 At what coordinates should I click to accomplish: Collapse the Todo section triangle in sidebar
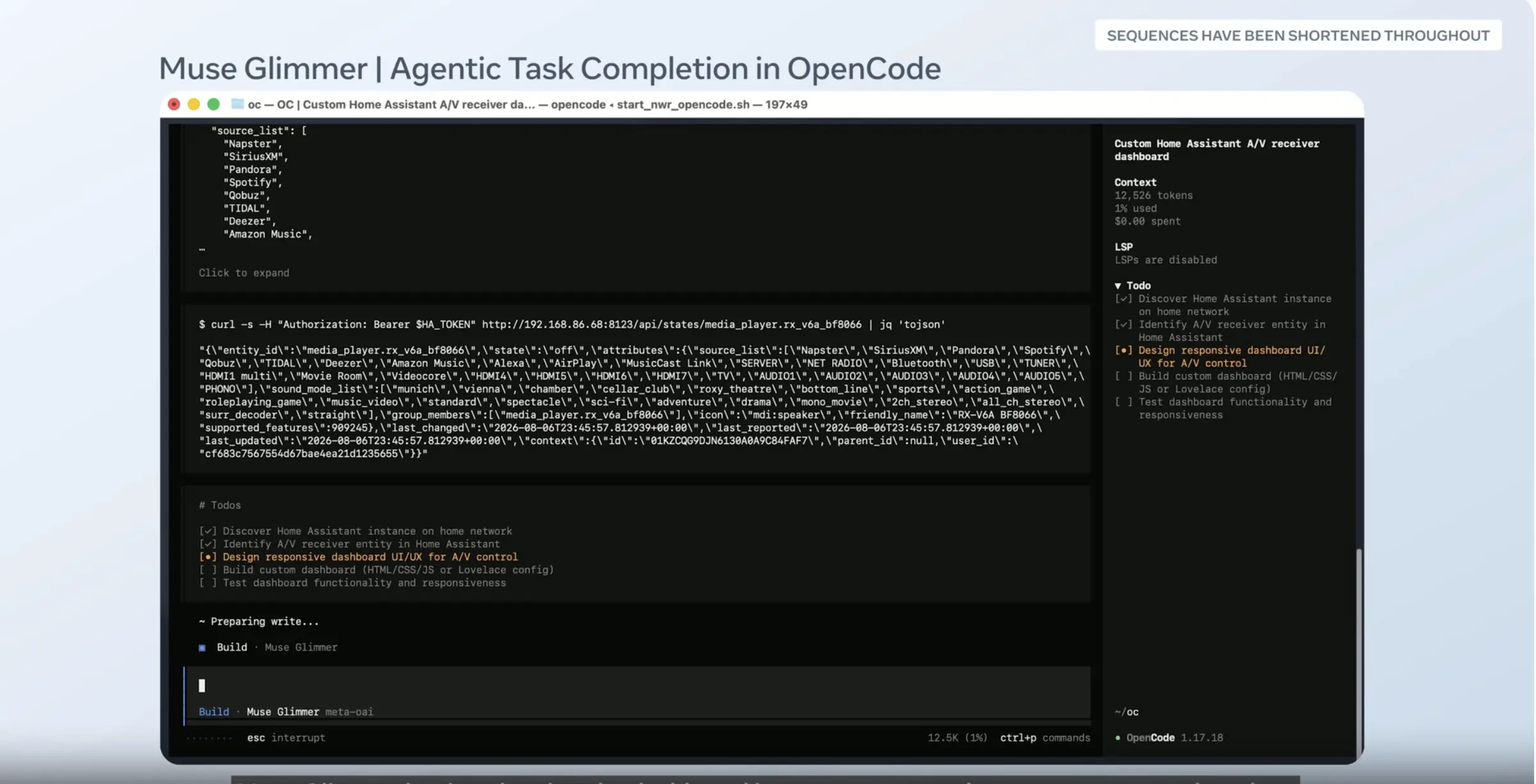[x=1118, y=286]
